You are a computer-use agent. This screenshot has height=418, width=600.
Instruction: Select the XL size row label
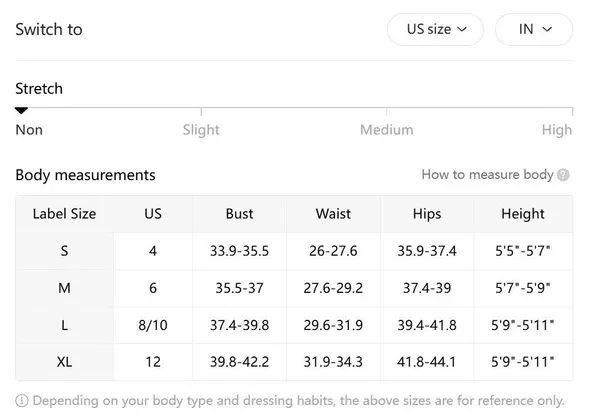point(64,361)
